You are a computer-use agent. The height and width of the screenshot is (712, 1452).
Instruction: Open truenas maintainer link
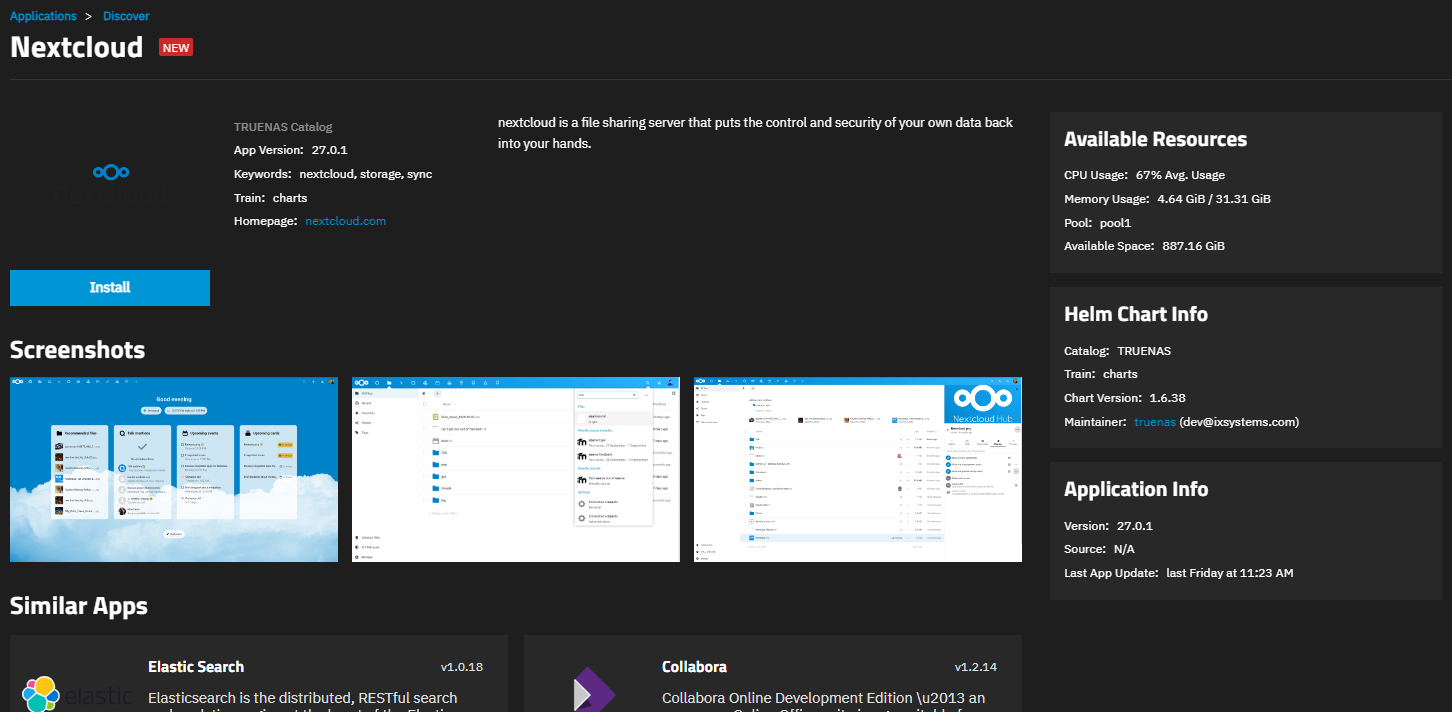[1155, 422]
